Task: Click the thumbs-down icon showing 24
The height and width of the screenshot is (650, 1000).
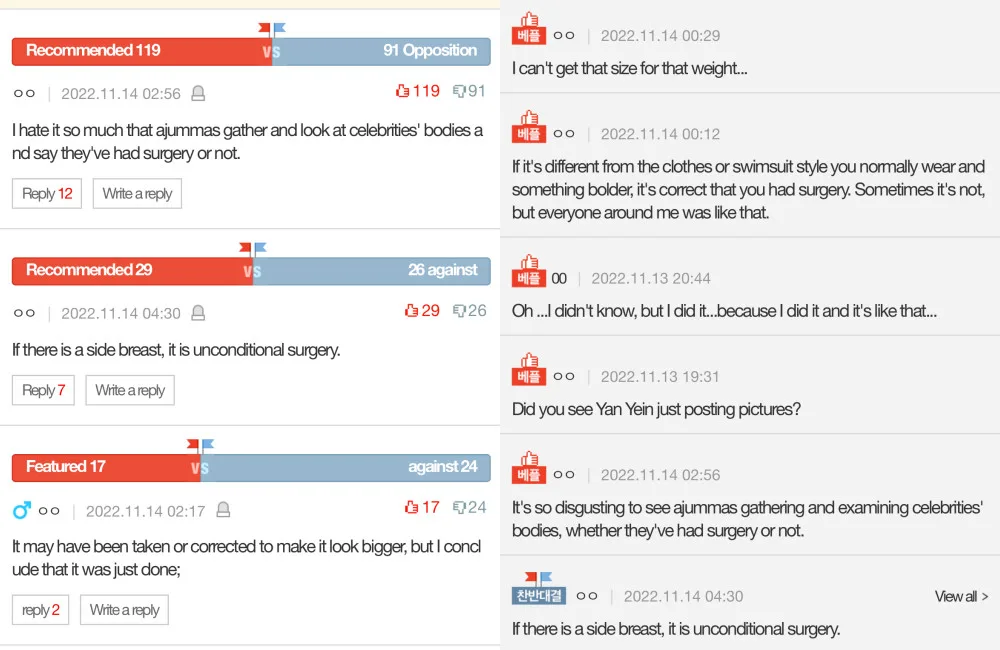Action: [x=460, y=507]
